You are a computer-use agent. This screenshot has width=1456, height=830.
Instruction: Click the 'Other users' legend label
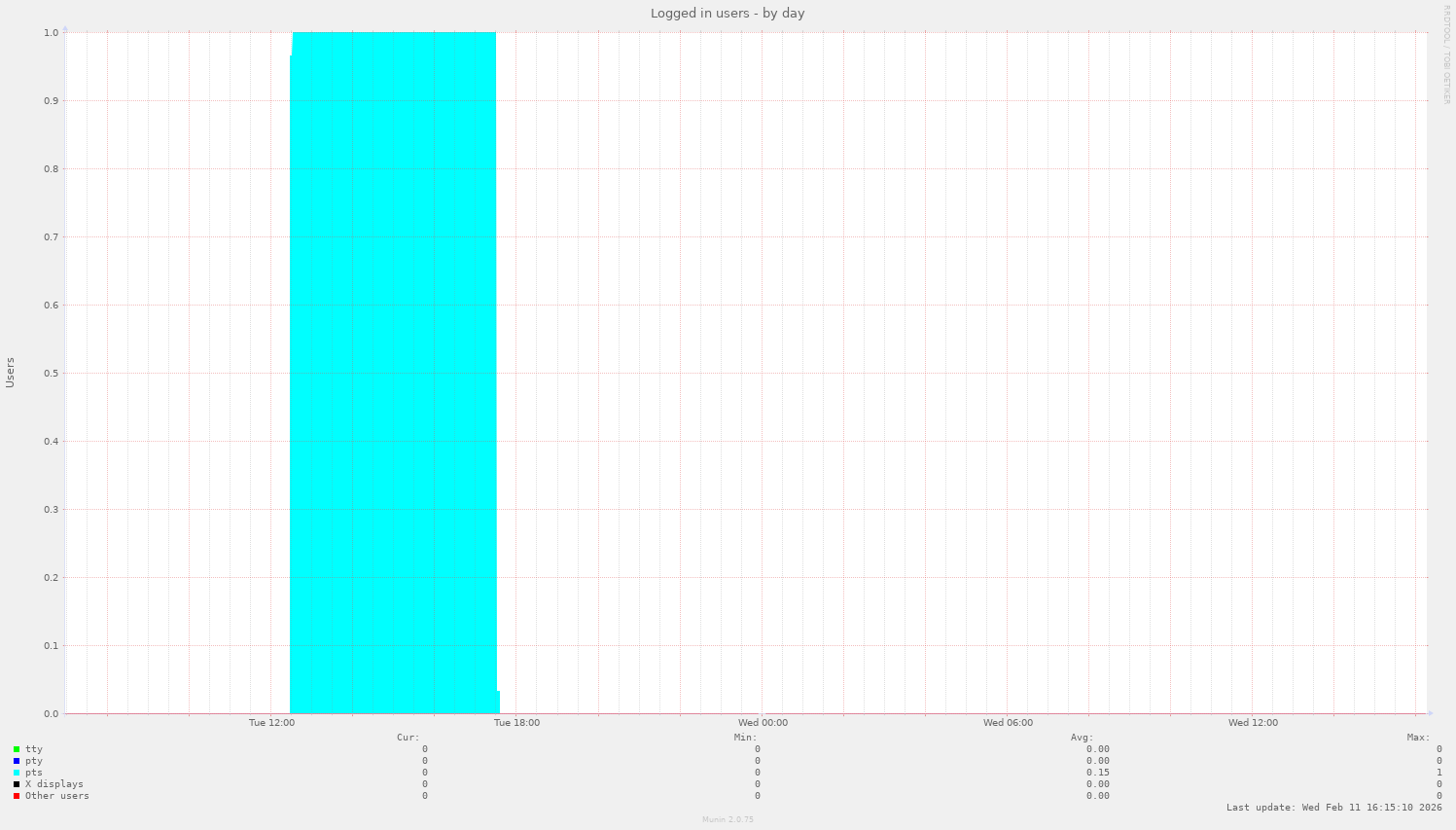56,796
